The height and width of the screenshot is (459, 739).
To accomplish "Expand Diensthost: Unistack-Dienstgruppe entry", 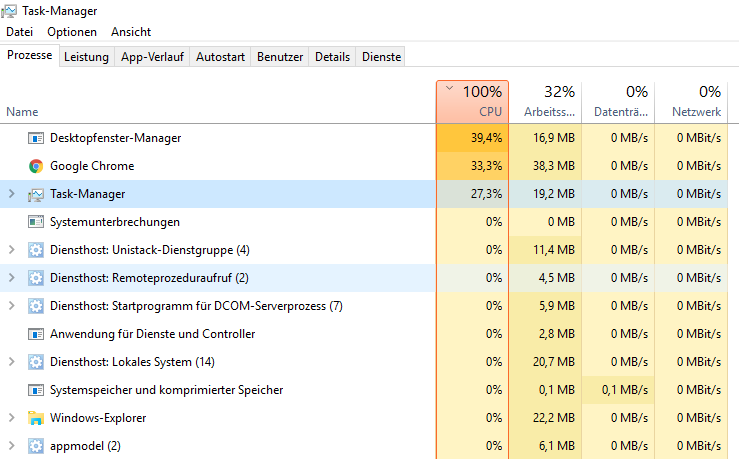I will click(12, 250).
